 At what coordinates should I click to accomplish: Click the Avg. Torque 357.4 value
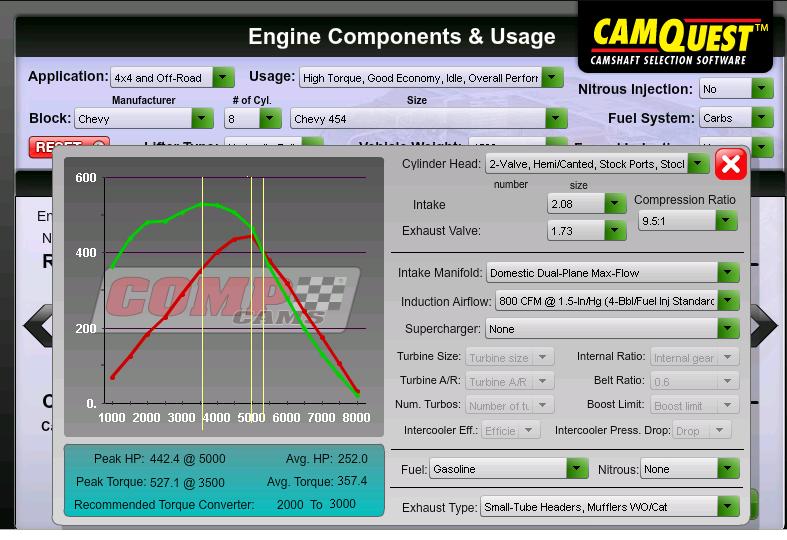click(352, 481)
